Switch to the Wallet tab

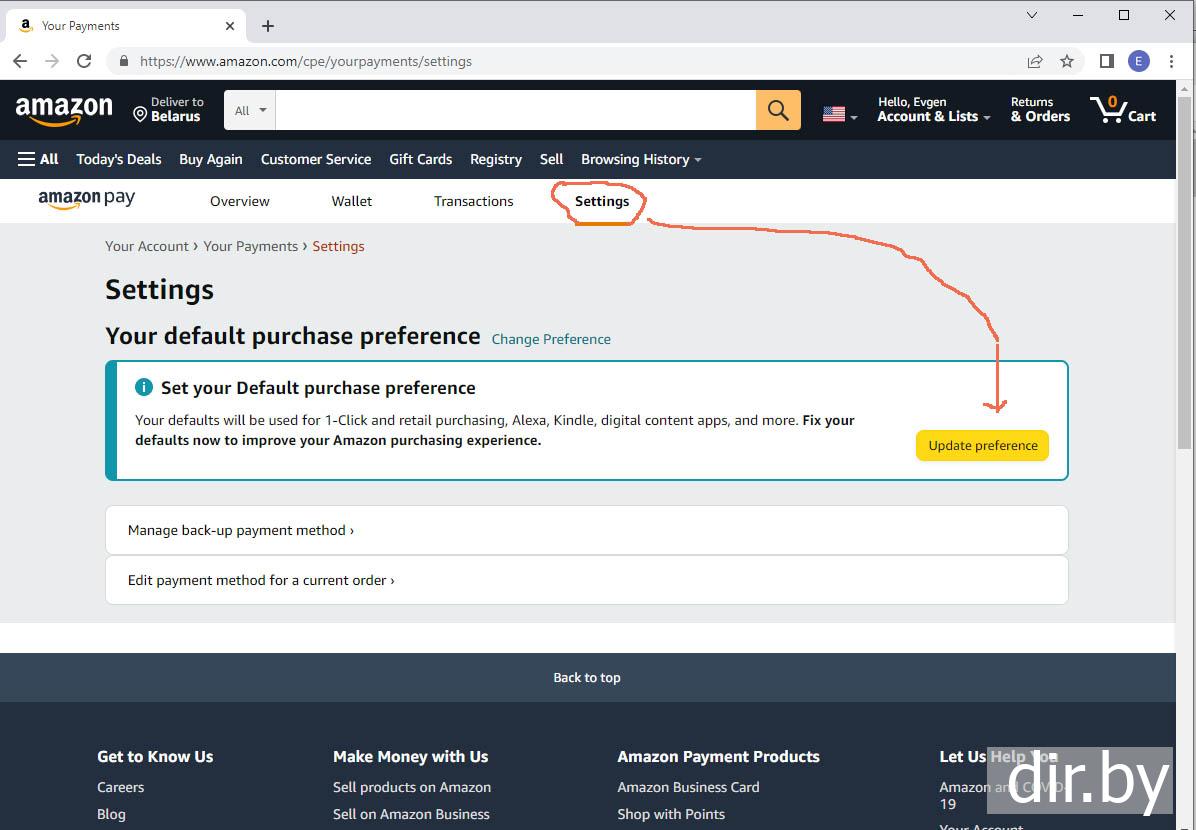(352, 201)
